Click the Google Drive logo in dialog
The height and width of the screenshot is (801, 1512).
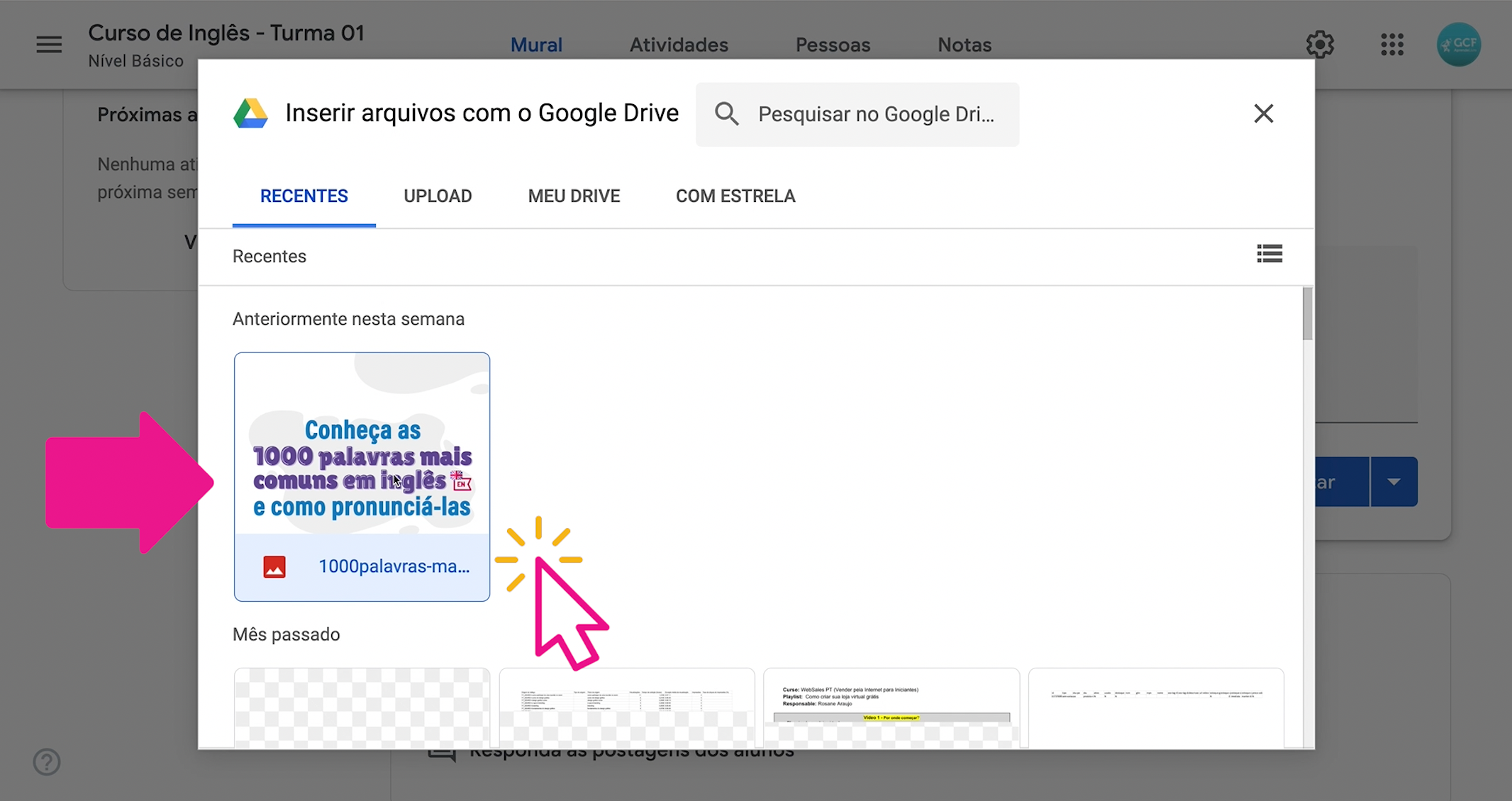point(250,113)
